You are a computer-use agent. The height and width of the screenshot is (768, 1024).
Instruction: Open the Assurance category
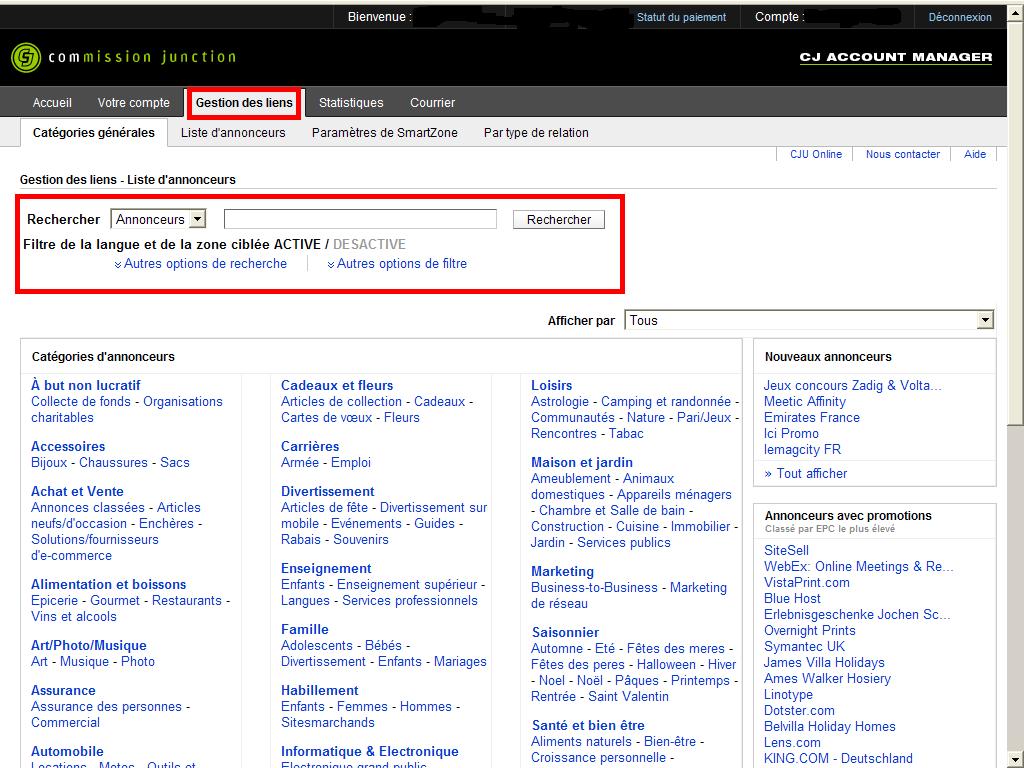pos(63,690)
